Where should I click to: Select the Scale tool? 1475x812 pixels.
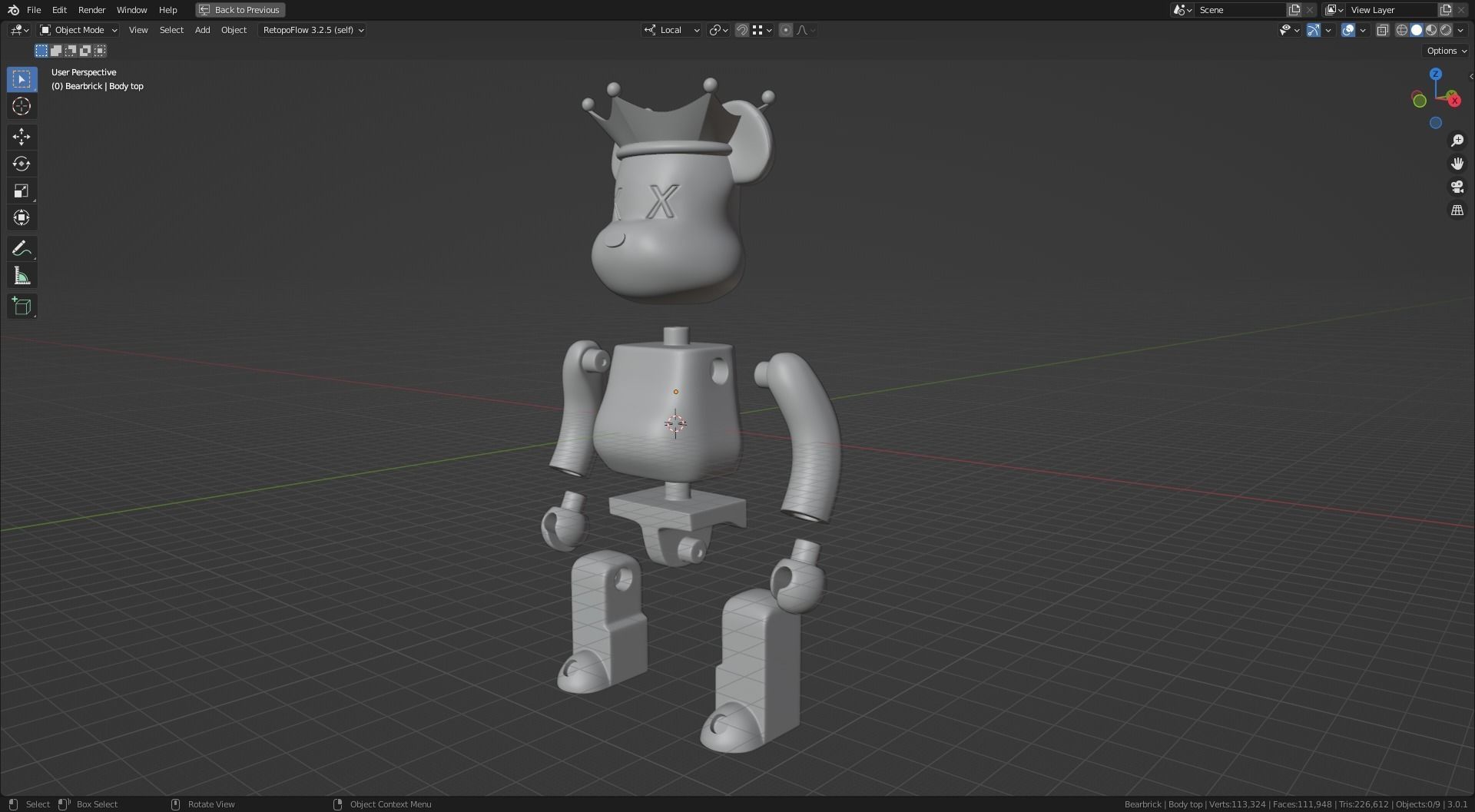[22, 191]
